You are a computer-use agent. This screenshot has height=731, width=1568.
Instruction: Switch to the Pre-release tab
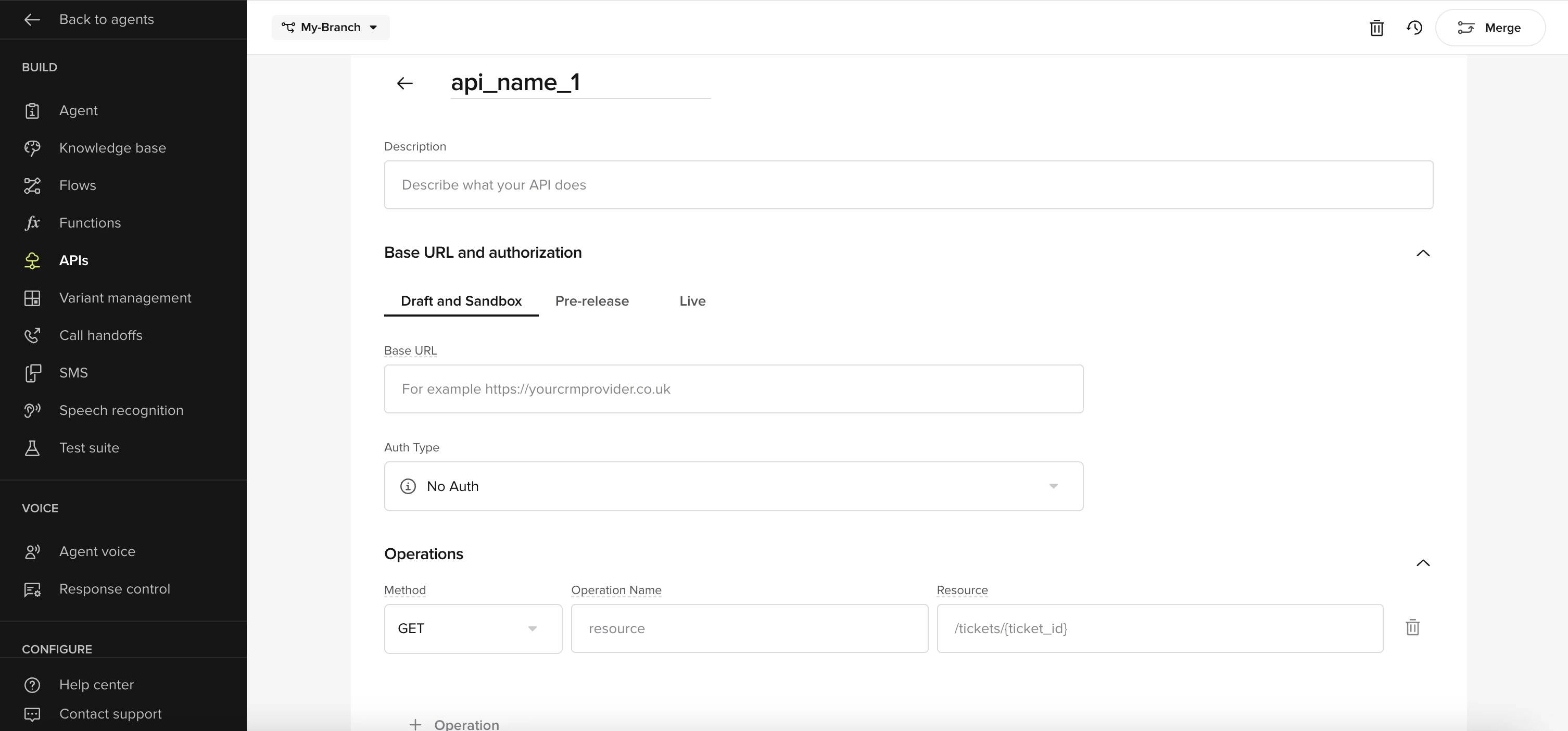pos(592,300)
